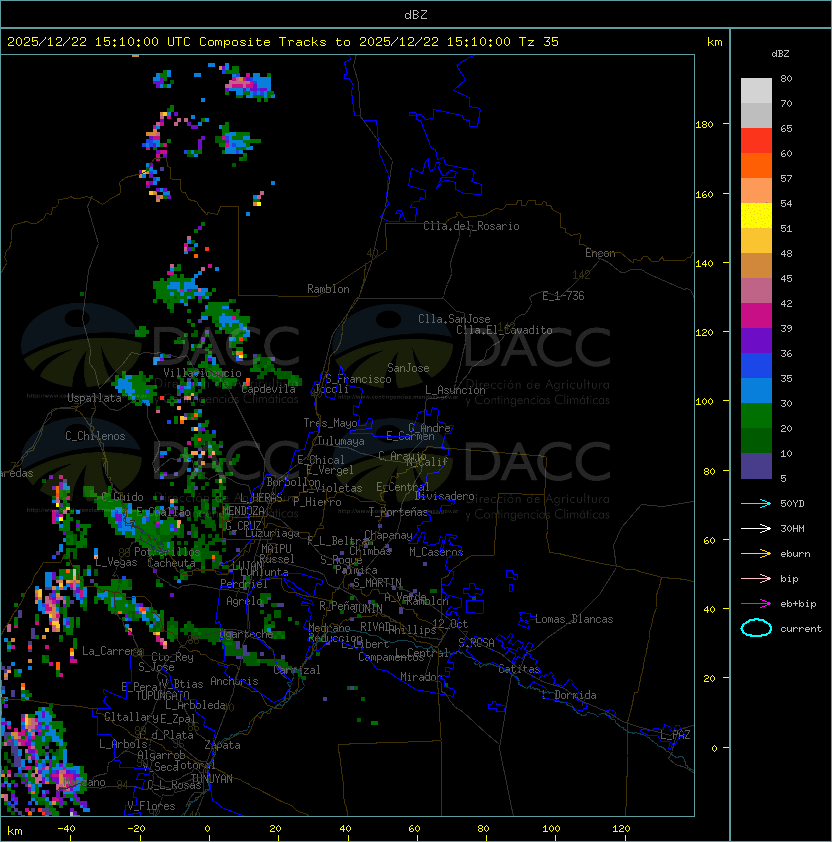Click the 'L_Asuncion' map label
The height and width of the screenshot is (842, 832).
(x=455, y=390)
